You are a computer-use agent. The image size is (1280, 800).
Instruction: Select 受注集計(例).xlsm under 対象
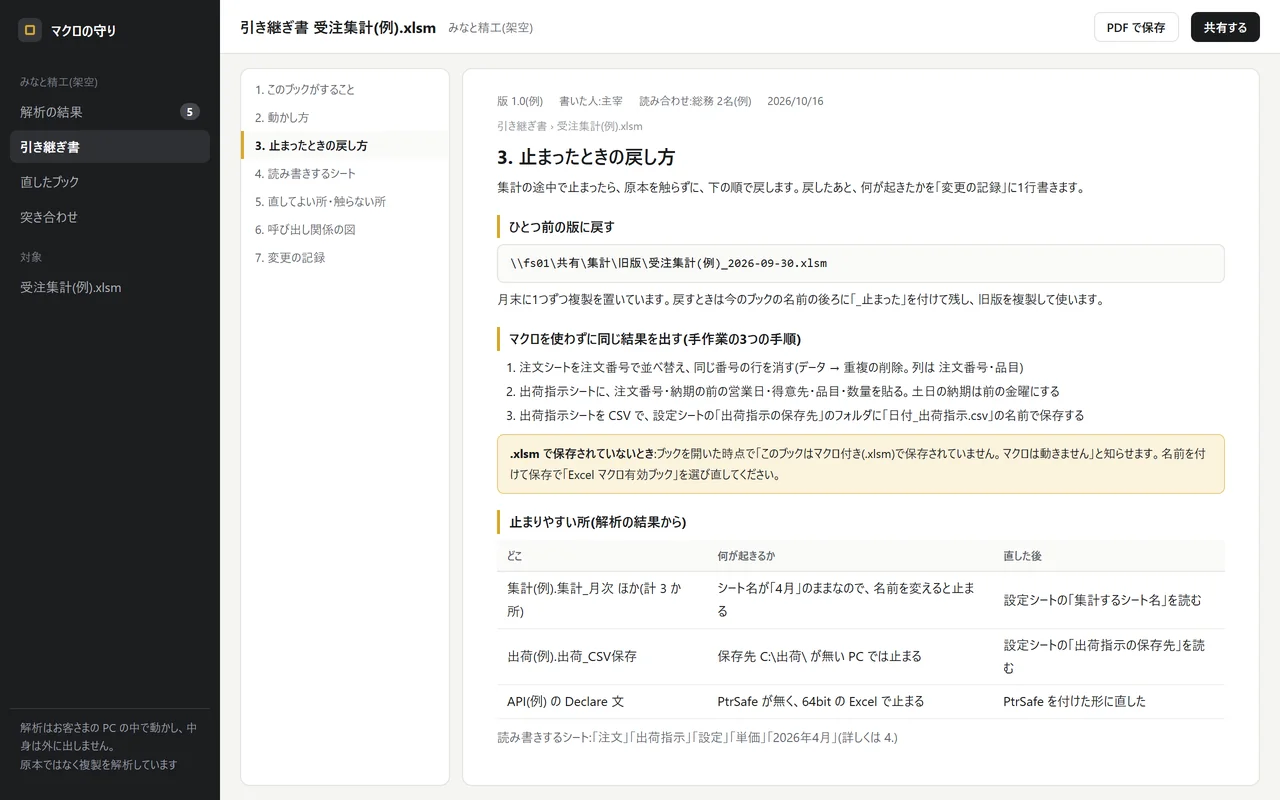tap(110, 287)
